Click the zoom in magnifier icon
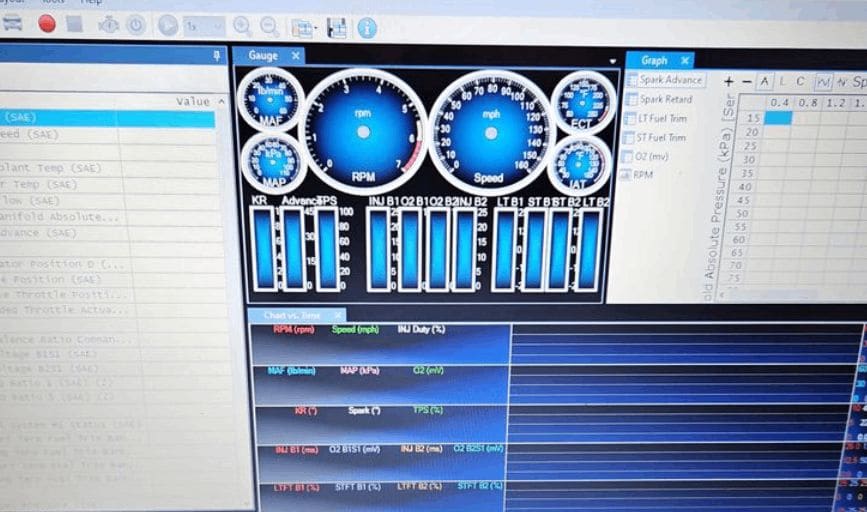867x512 pixels. tap(242, 26)
